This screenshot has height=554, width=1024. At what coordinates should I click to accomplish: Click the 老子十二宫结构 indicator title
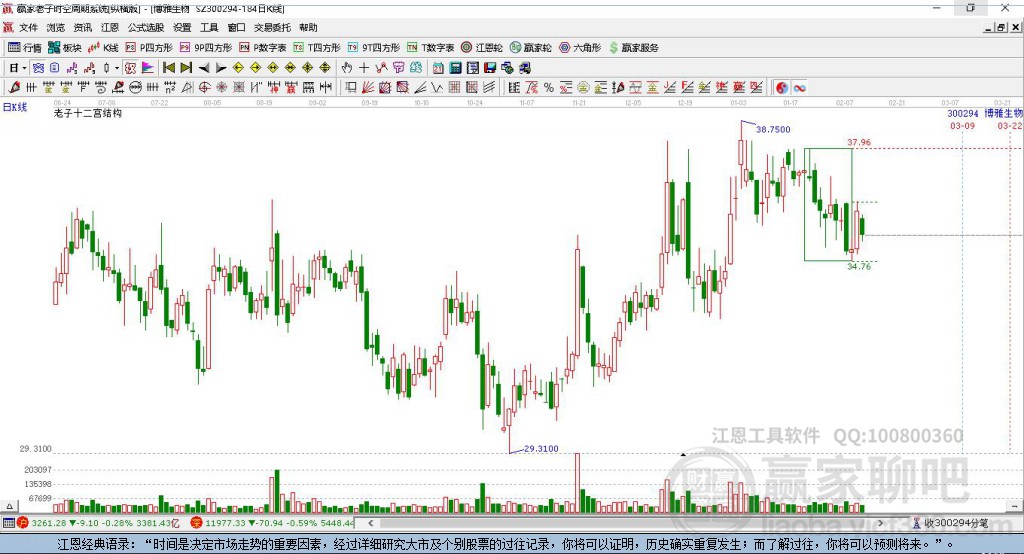[x=88, y=113]
